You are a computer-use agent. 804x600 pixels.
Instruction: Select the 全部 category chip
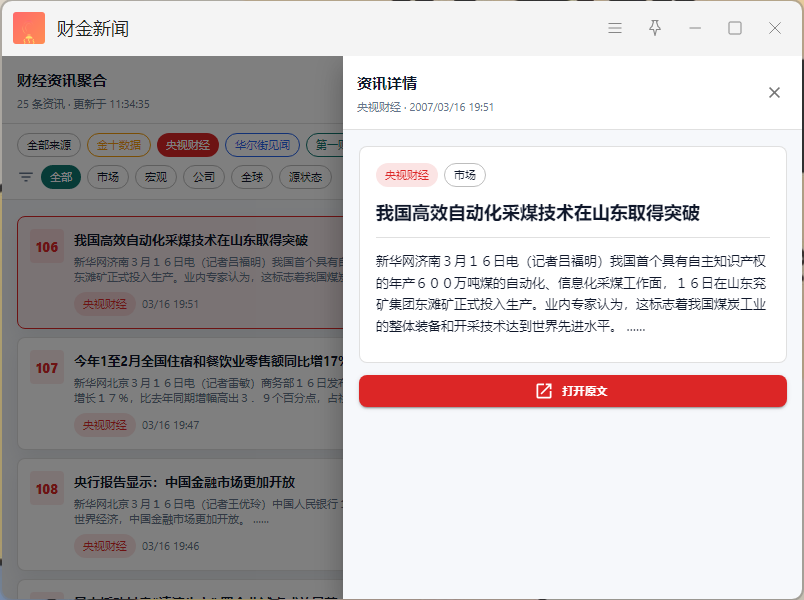tap(61, 177)
